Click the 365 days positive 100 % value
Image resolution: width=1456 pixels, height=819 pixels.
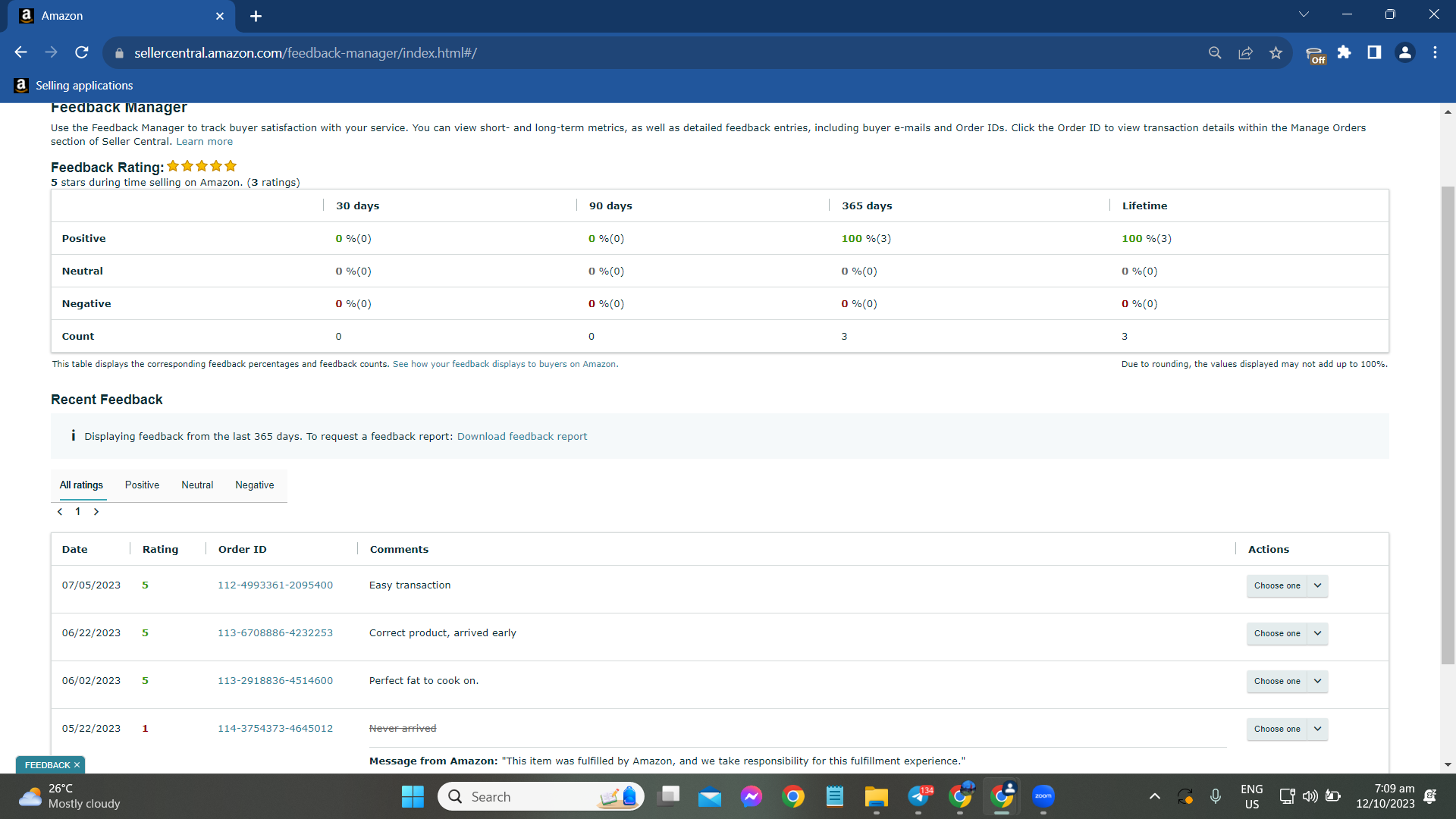pyautogui.click(x=866, y=239)
